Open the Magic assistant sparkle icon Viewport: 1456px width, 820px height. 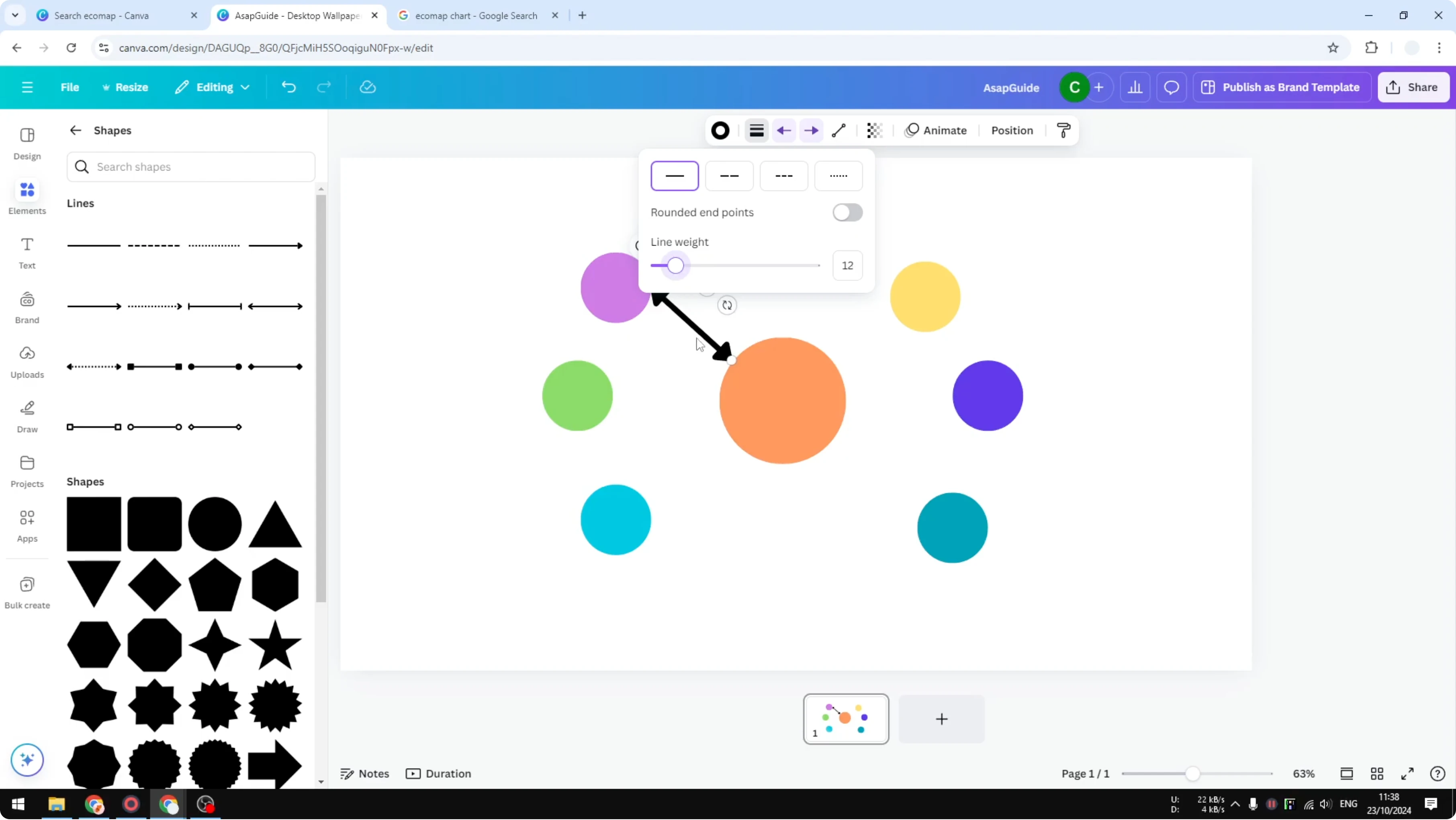(27, 760)
